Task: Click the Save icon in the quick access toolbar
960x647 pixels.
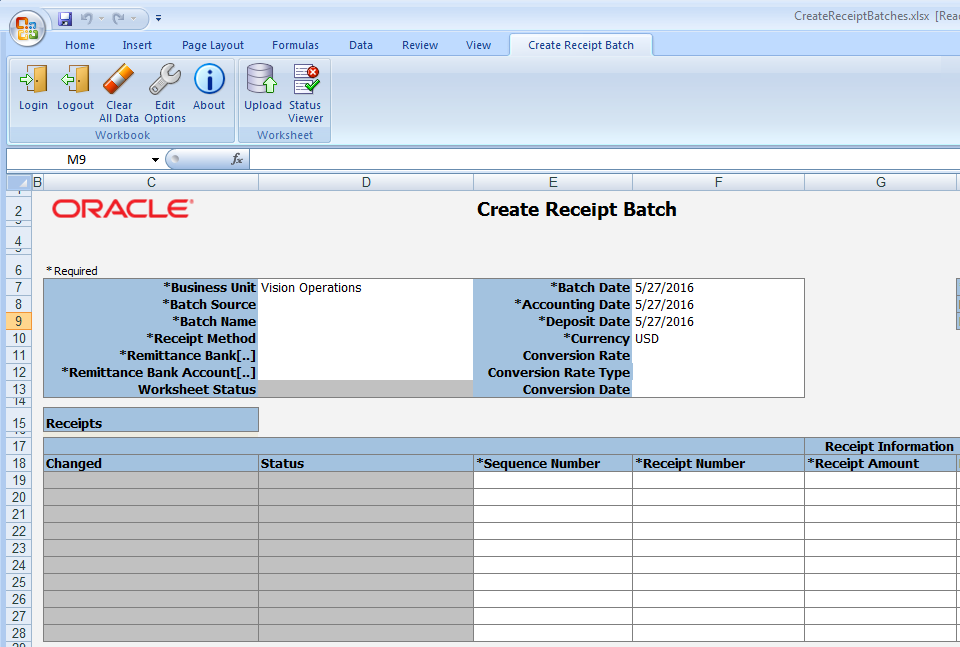Action: (65, 18)
